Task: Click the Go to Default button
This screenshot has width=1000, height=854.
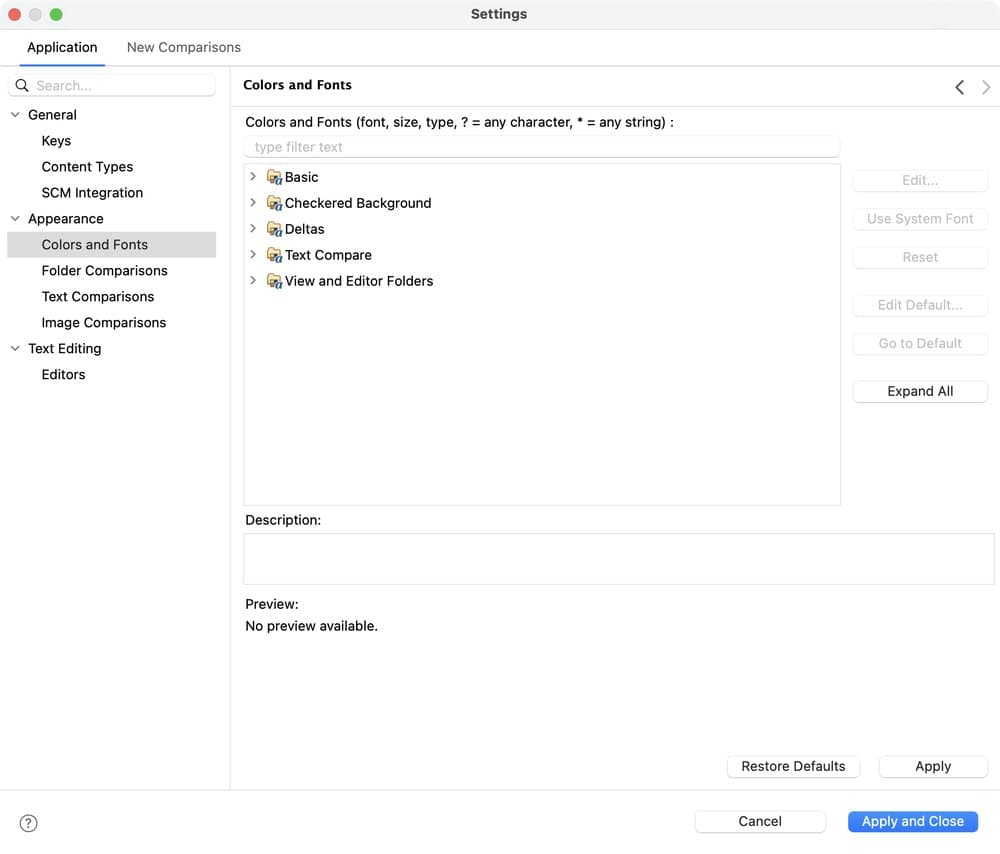Action: click(920, 343)
